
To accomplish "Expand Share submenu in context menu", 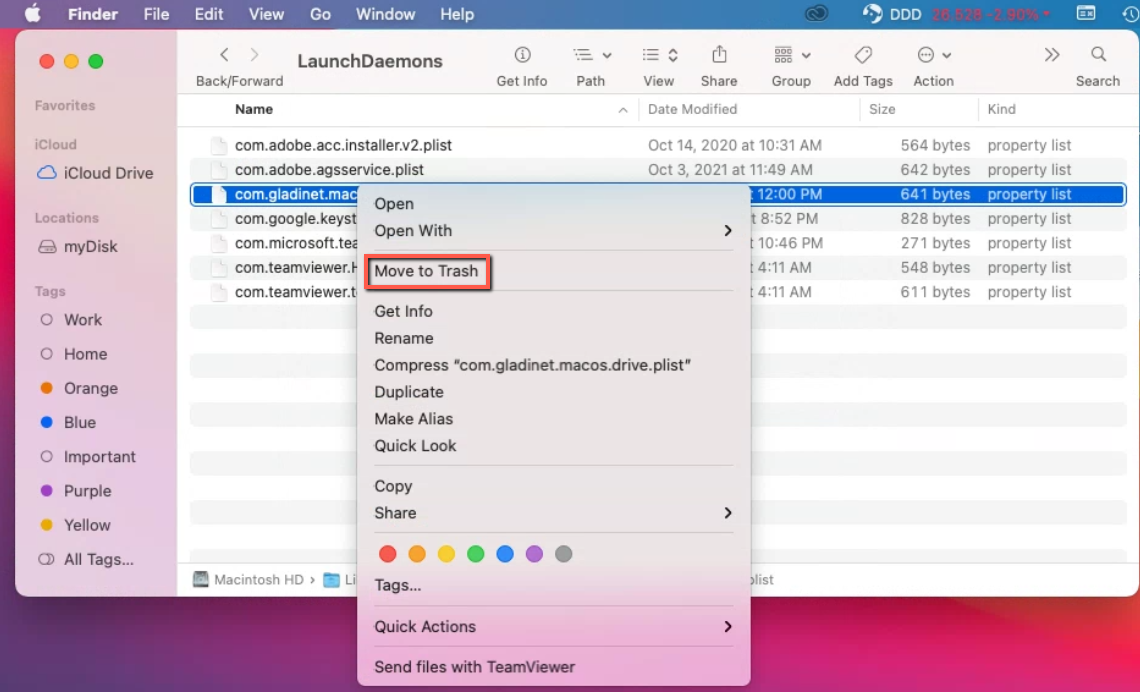I will tap(553, 512).
